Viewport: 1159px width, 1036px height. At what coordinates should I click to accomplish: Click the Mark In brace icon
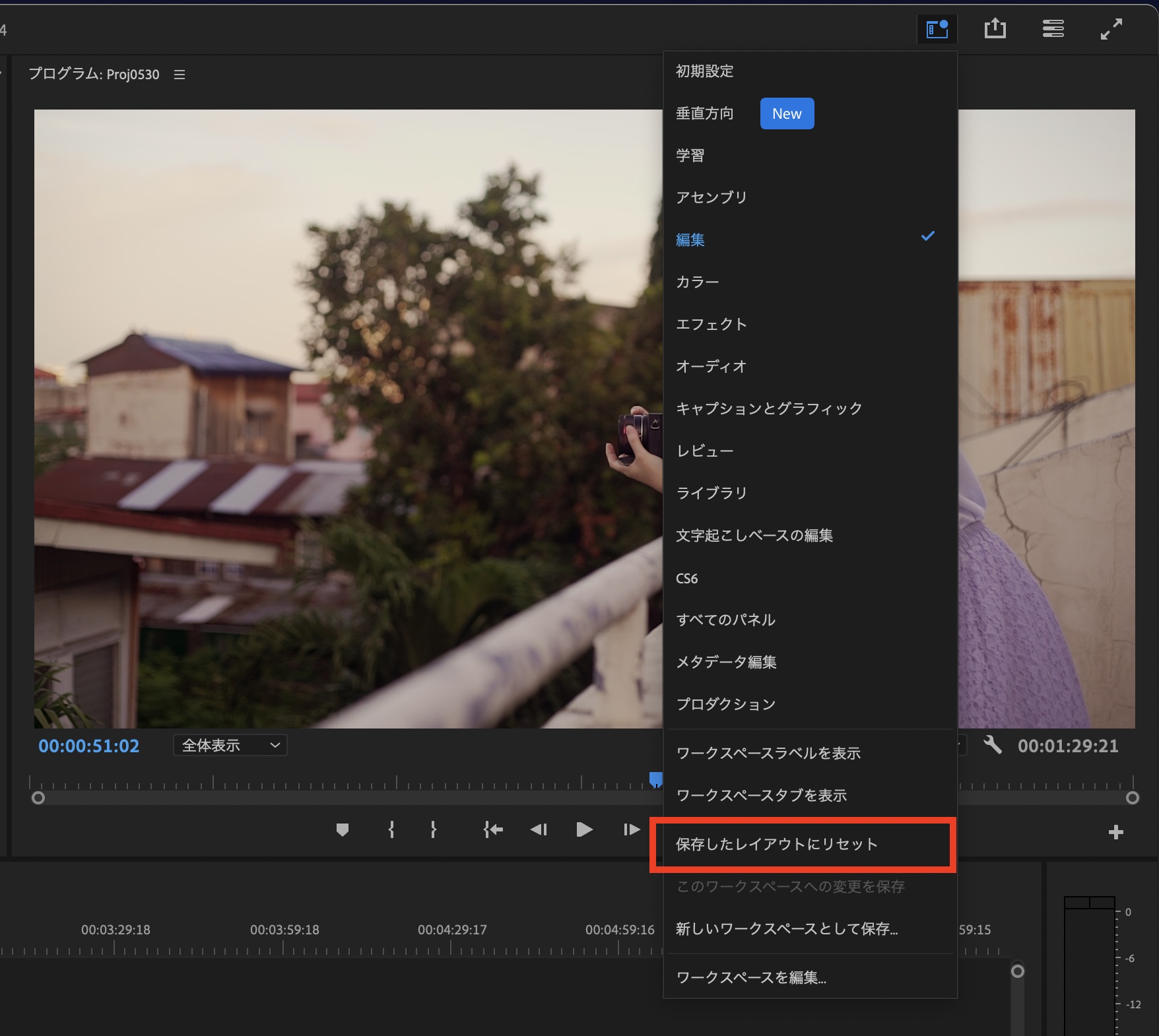(x=391, y=829)
